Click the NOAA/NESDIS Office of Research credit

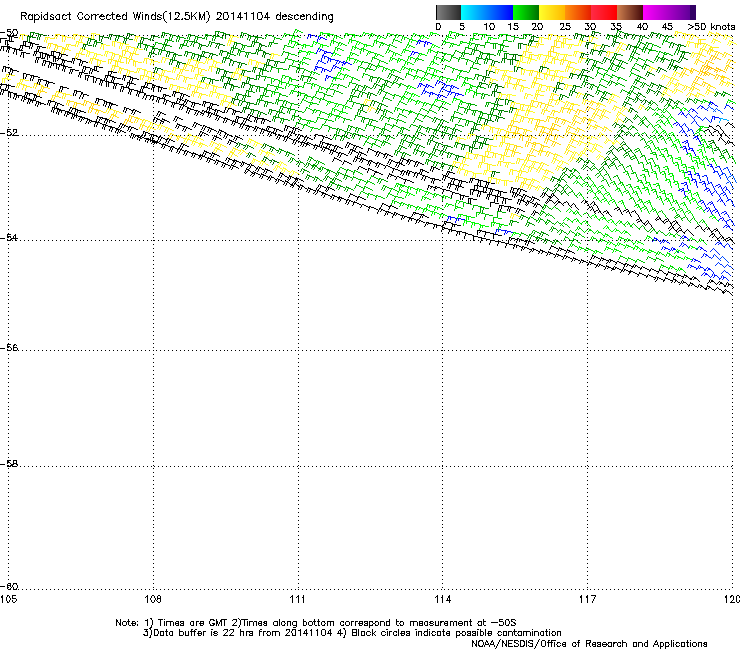click(589, 643)
